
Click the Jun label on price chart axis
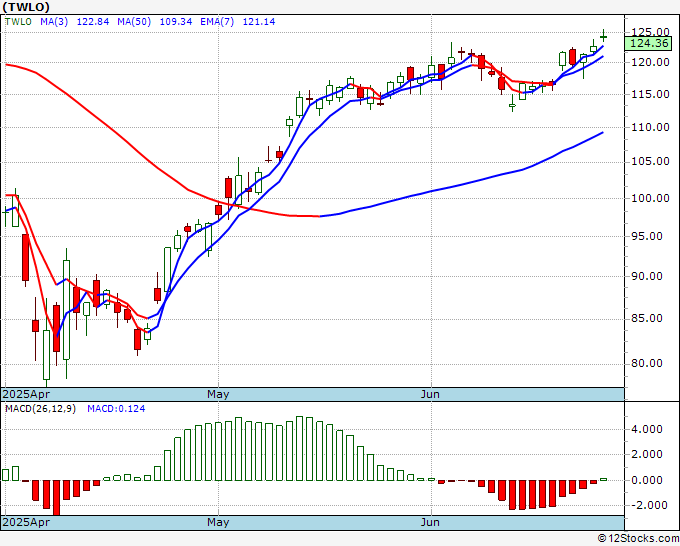(x=430, y=394)
